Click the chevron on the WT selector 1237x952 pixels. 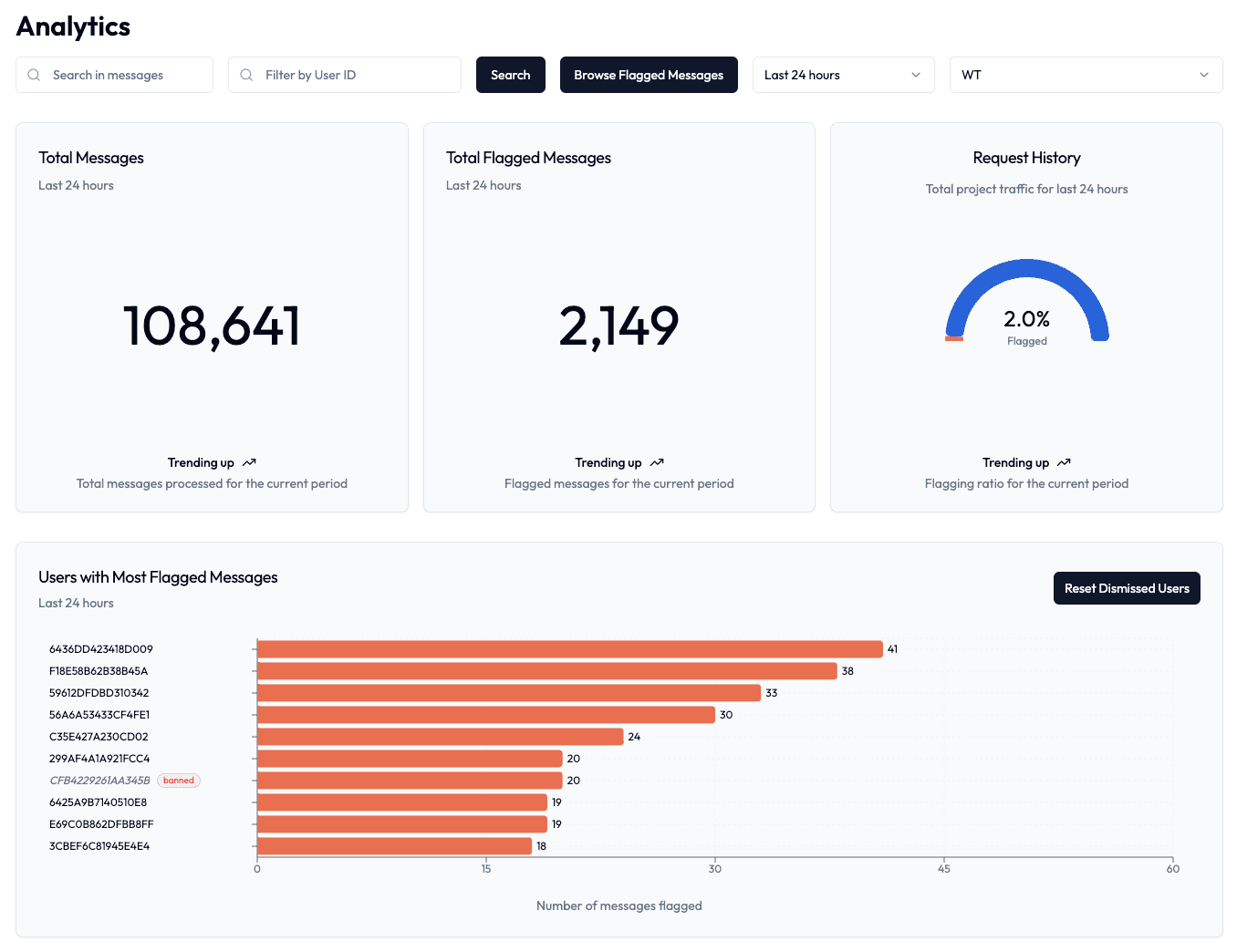pos(1204,75)
